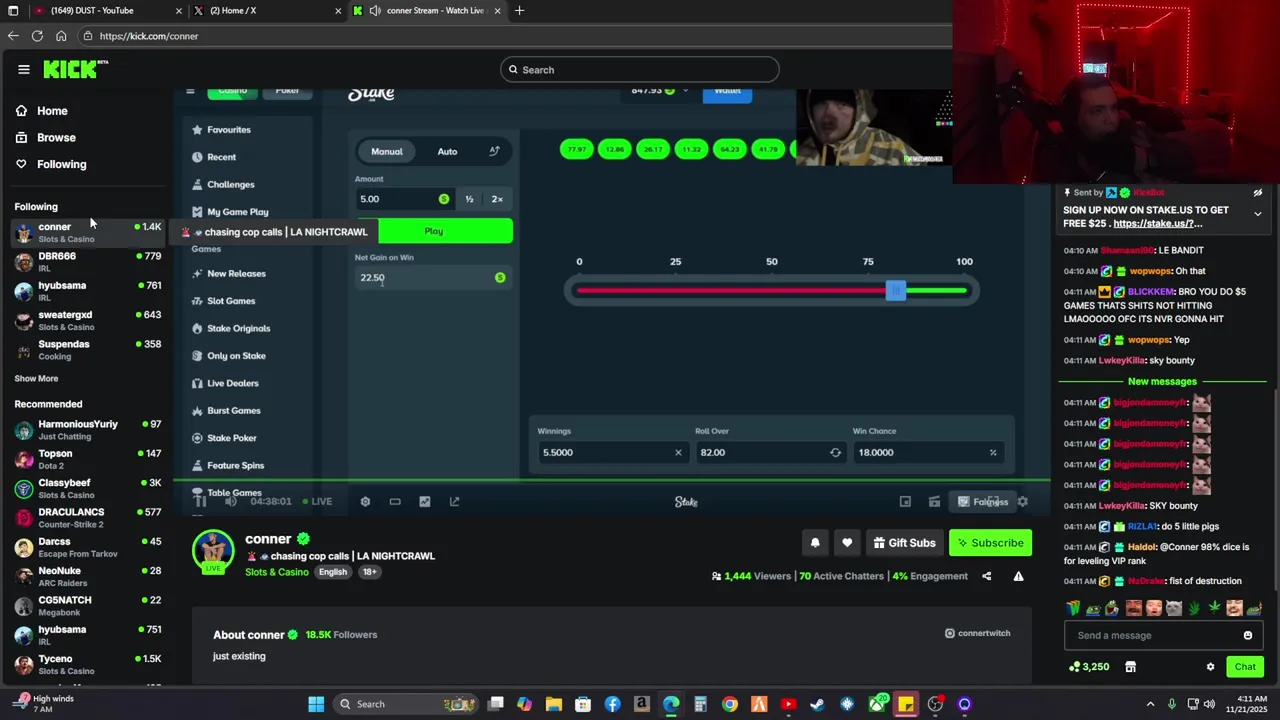Screen dimensions: 1280x720
Task: Go back in browser
Action: (13, 36)
